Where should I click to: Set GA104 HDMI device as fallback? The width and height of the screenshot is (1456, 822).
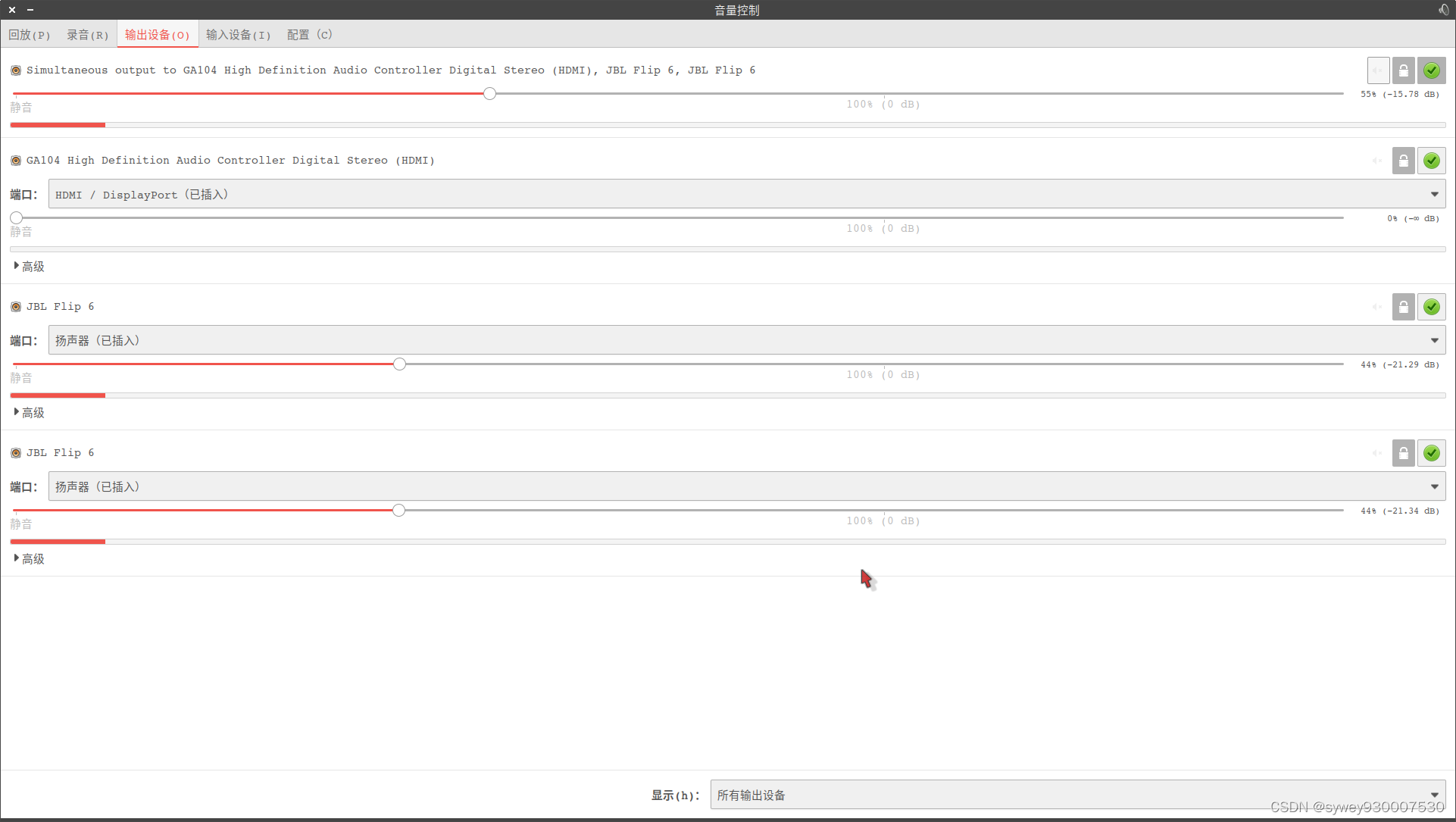[x=1431, y=161]
